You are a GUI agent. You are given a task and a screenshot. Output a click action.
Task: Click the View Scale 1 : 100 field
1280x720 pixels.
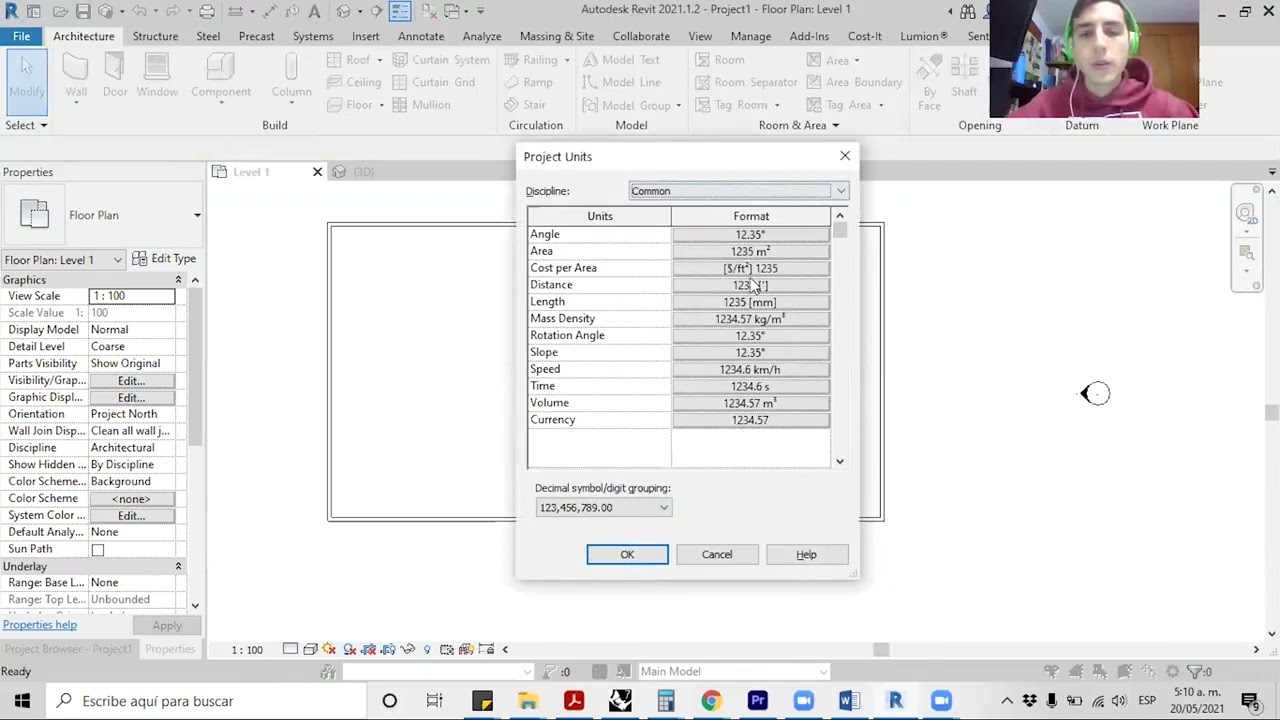(x=131, y=296)
